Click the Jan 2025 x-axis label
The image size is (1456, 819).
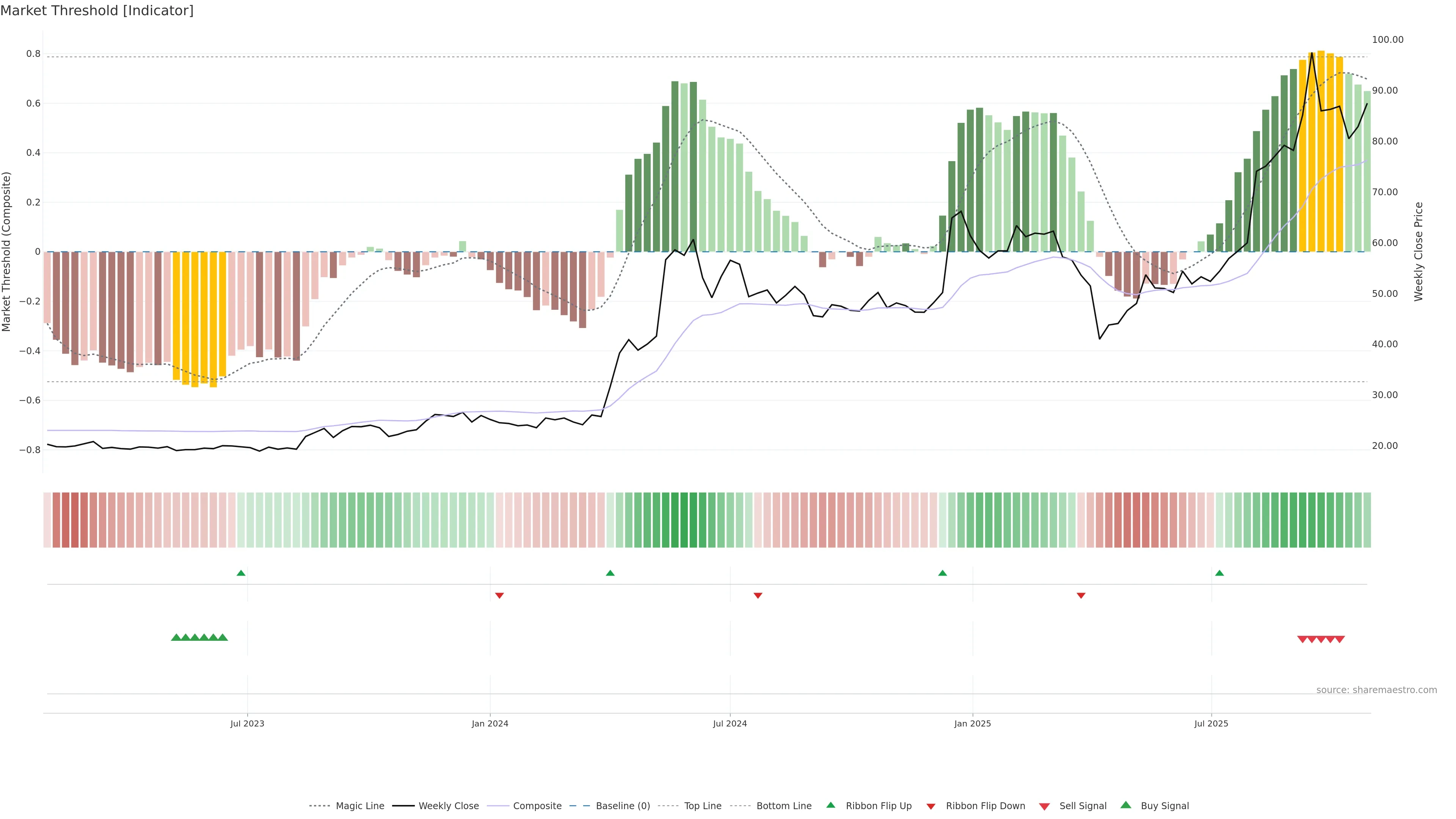click(972, 723)
